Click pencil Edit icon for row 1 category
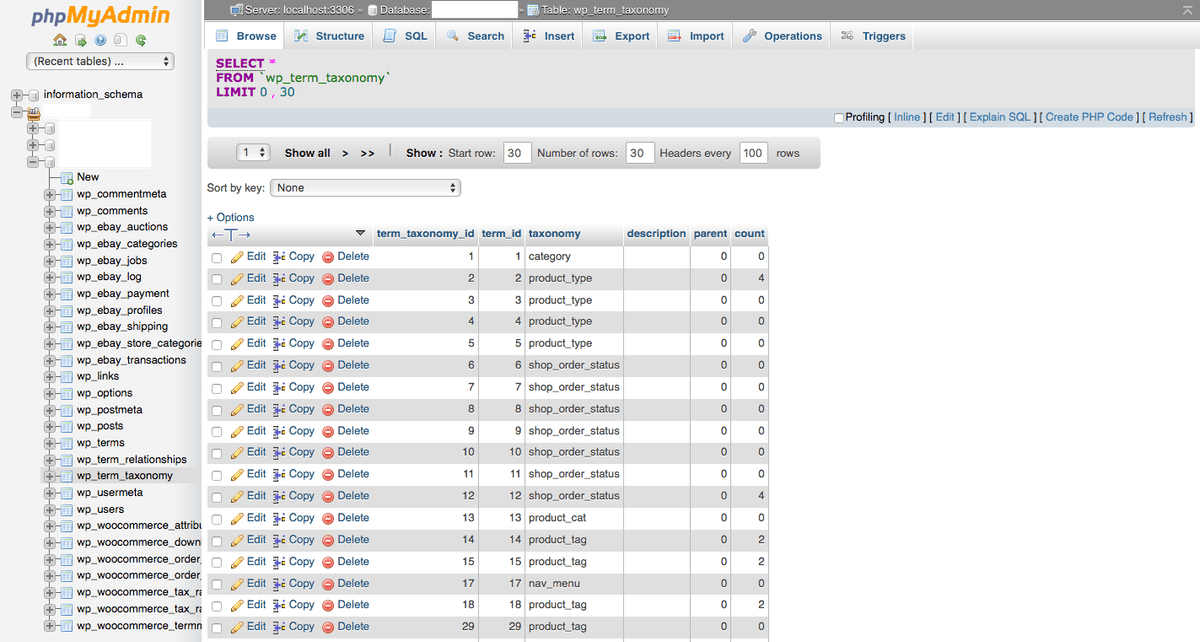The height and width of the screenshot is (642, 1200). point(238,257)
